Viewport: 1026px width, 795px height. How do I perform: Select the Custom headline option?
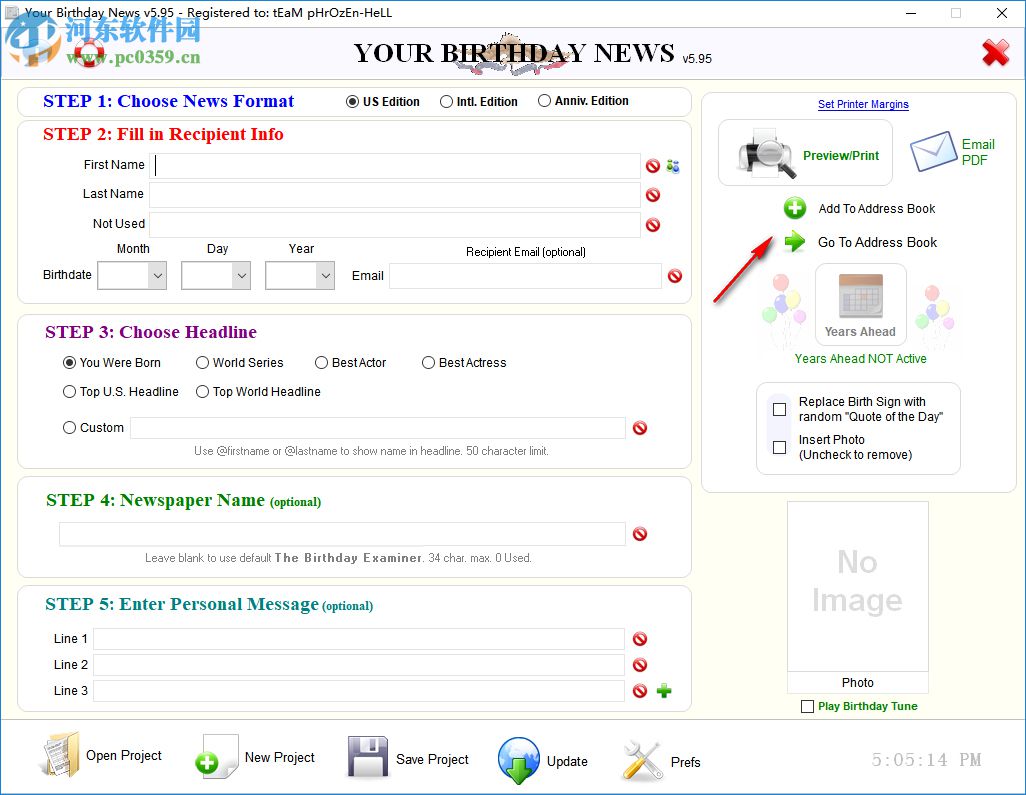pyautogui.click(x=65, y=427)
